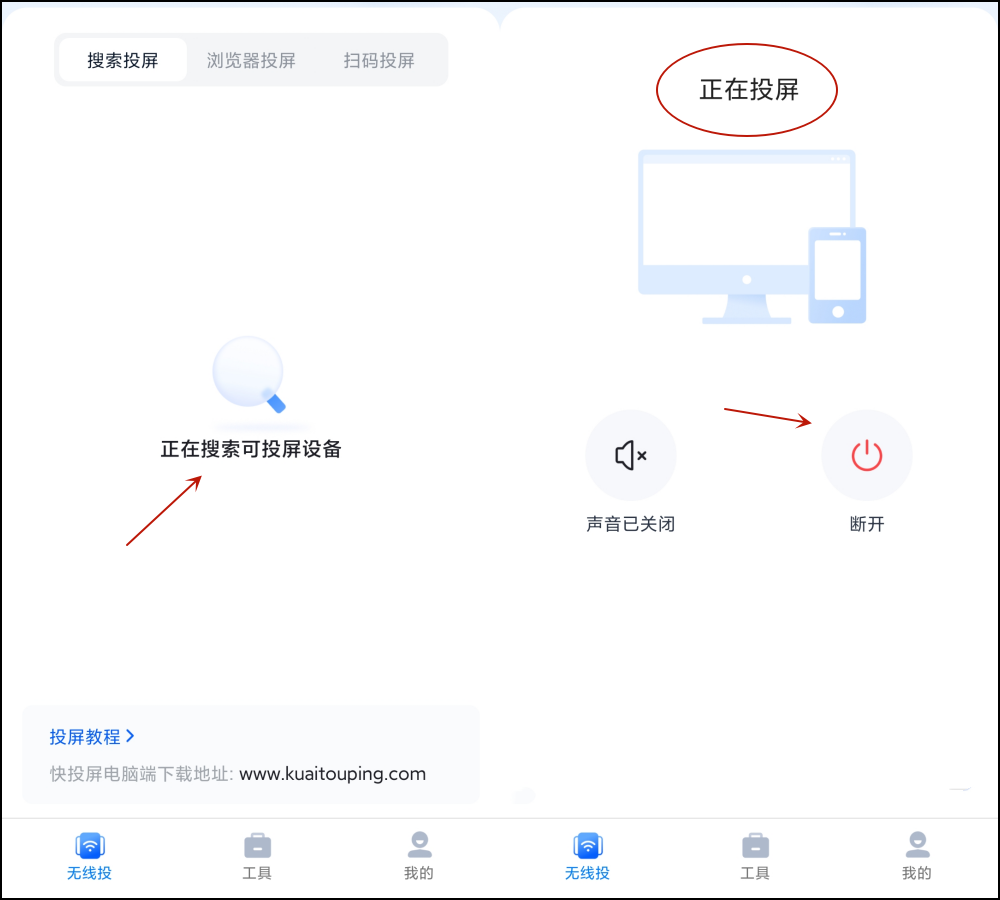The width and height of the screenshot is (1000, 900).
Task: Click the 断开 label under the power icon
Action: click(867, 524)
